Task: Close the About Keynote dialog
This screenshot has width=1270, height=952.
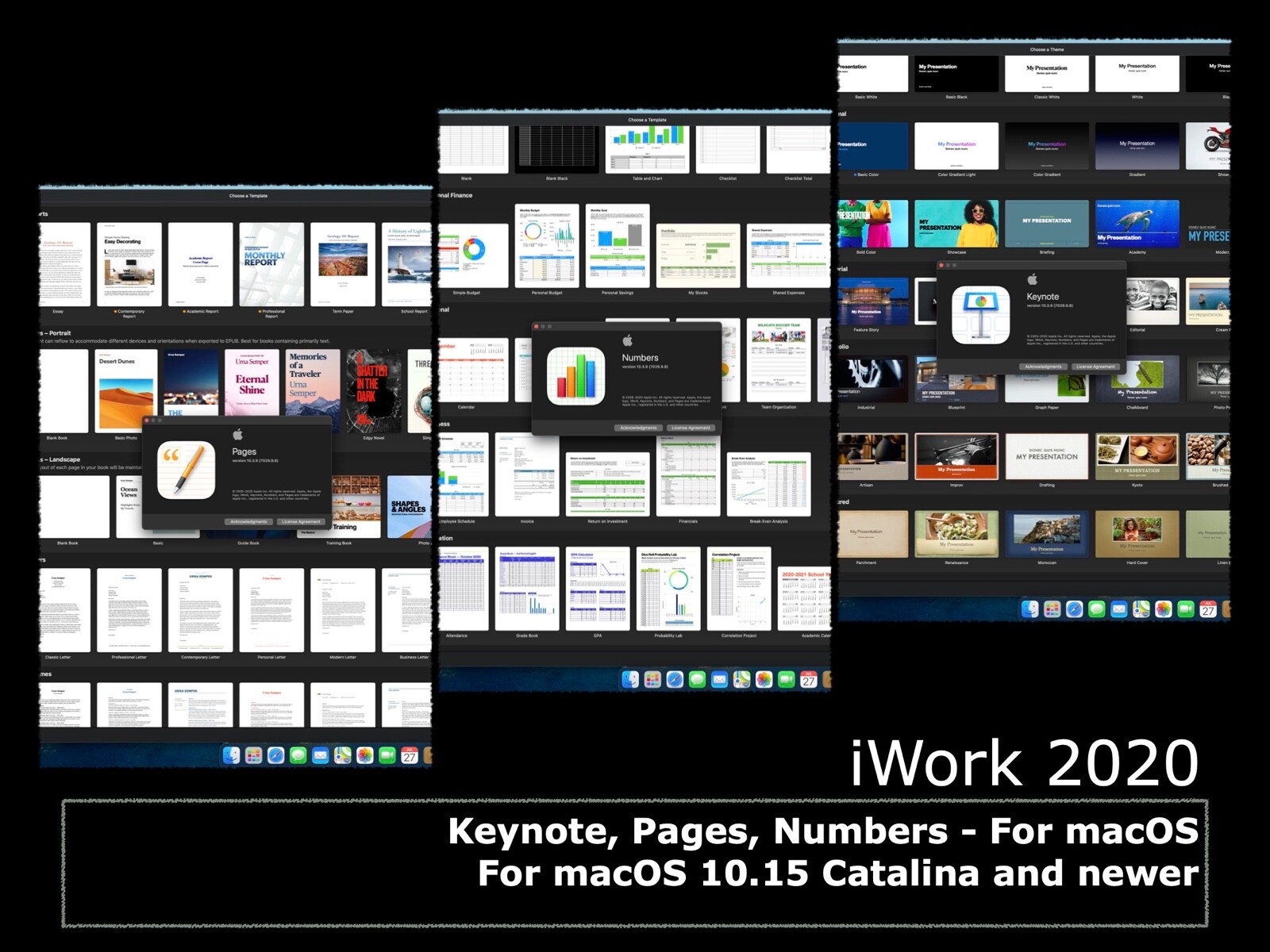Action: pos(941,265)
